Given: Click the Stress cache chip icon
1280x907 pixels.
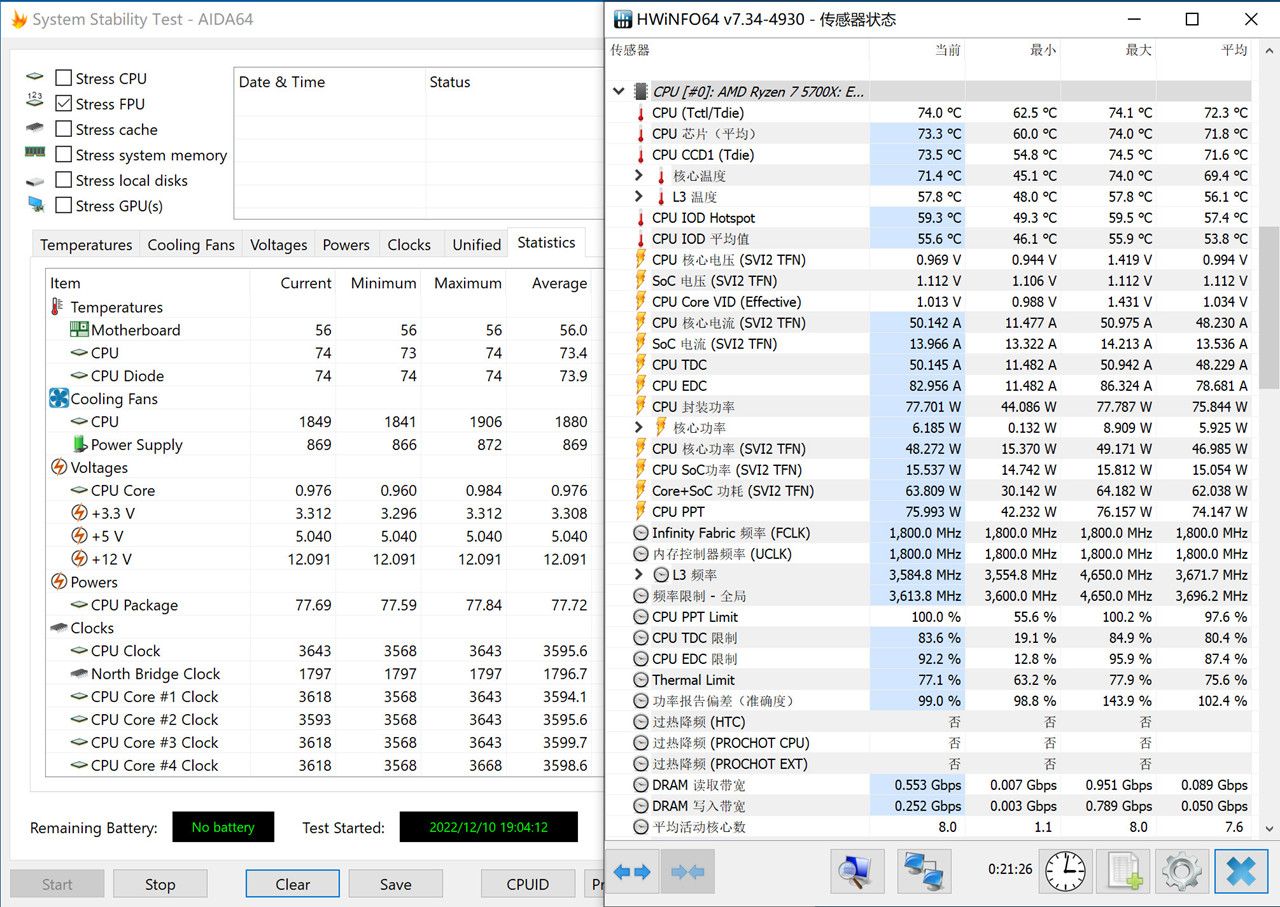Looking at the screenshot, I should tap(35, 128).
